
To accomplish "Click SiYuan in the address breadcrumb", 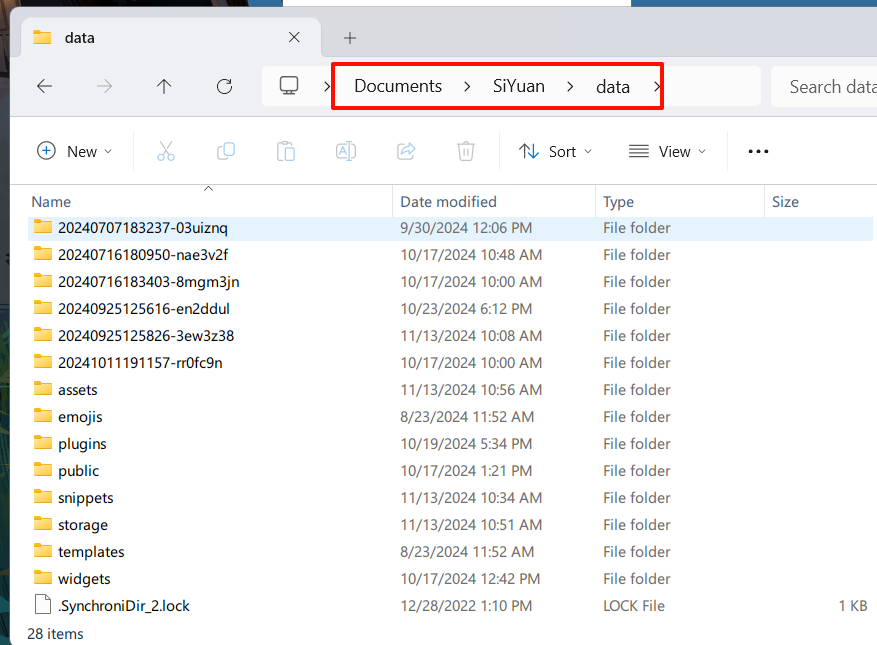I will 519,86.
